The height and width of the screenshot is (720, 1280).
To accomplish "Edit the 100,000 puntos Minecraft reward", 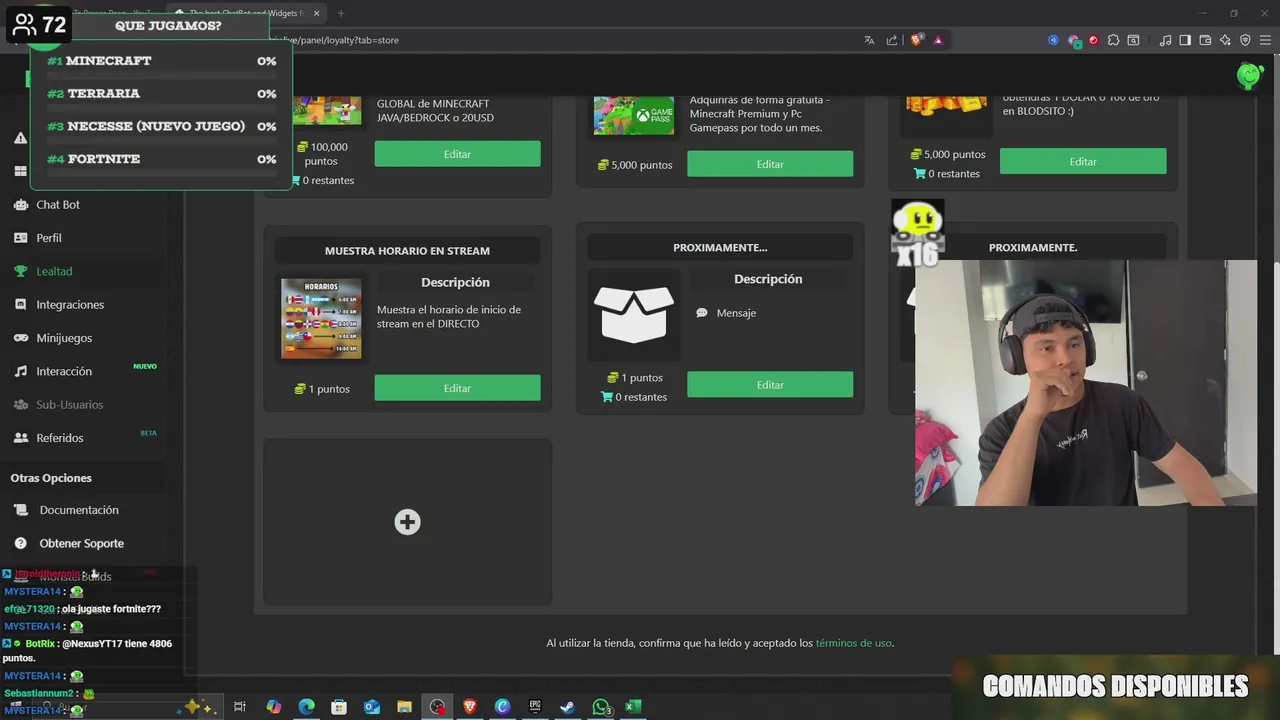I will click(x=457, y=154).
